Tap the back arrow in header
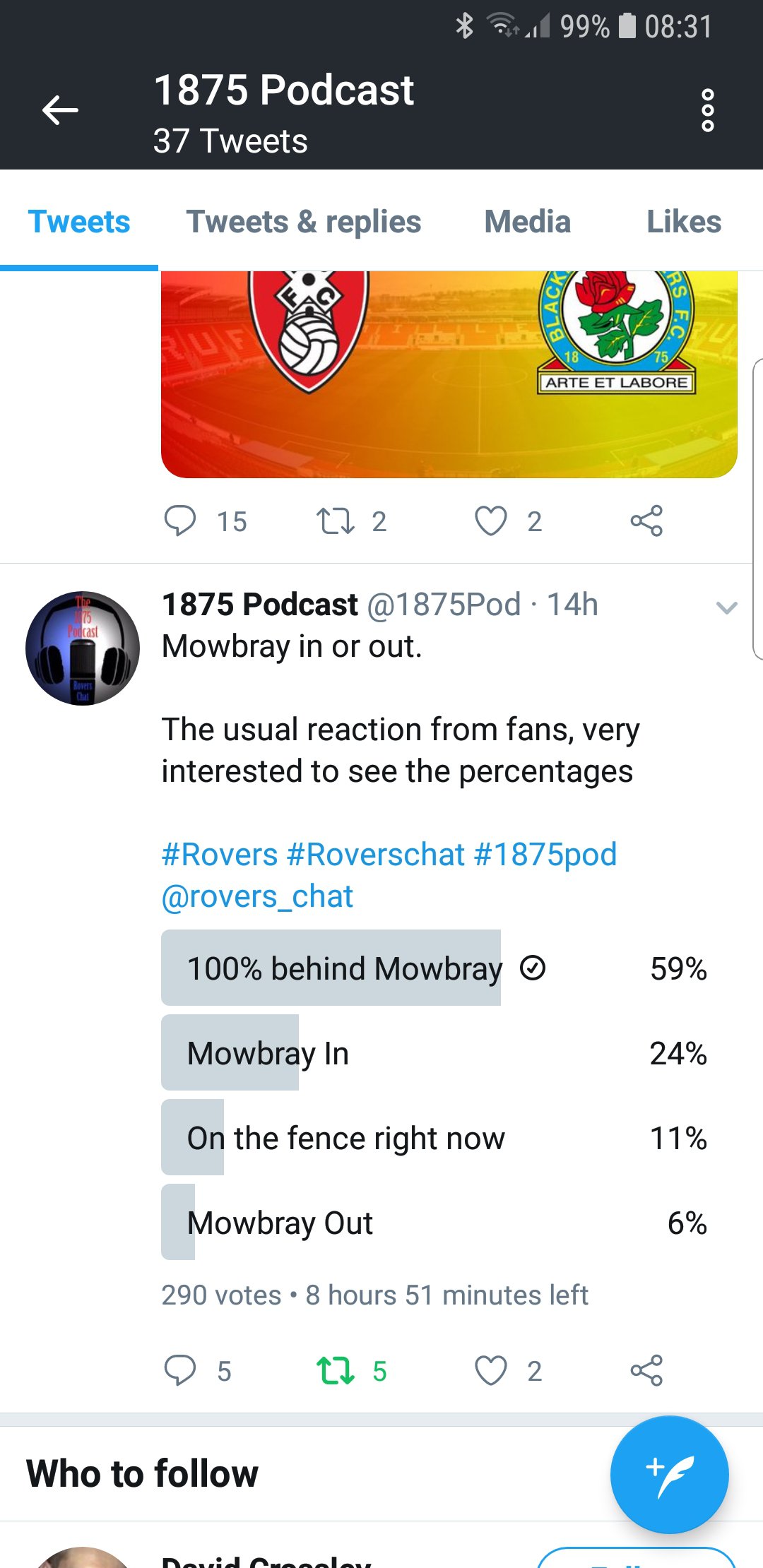This screenshot has height=1568, width=763. [60, 111]
